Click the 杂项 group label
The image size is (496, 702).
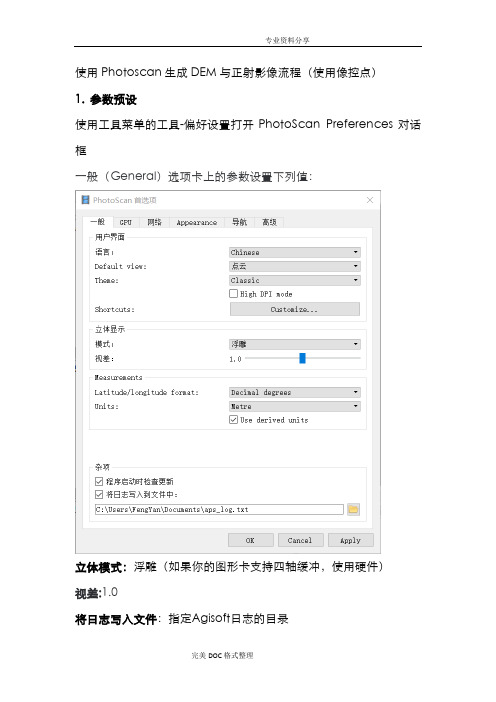click(x=102, y=467)
